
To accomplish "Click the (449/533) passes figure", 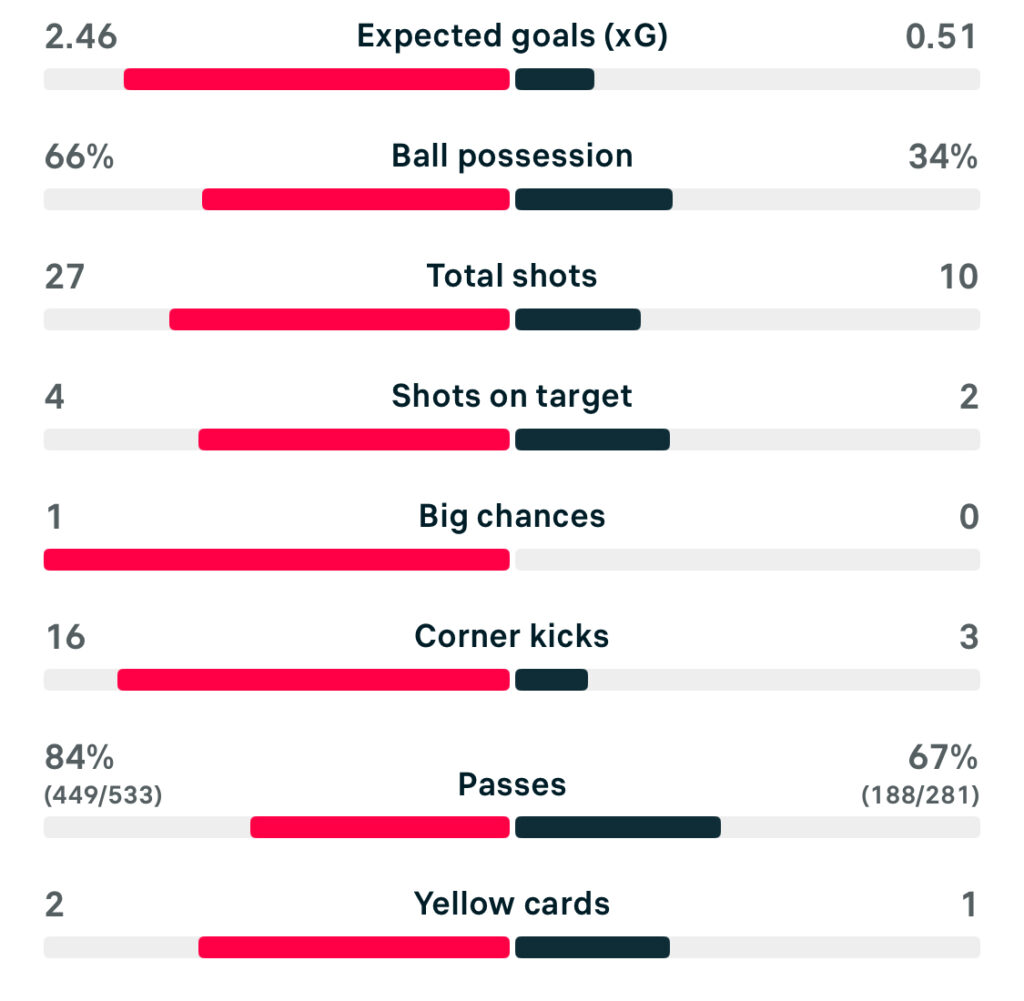I will tap(103, 796).
